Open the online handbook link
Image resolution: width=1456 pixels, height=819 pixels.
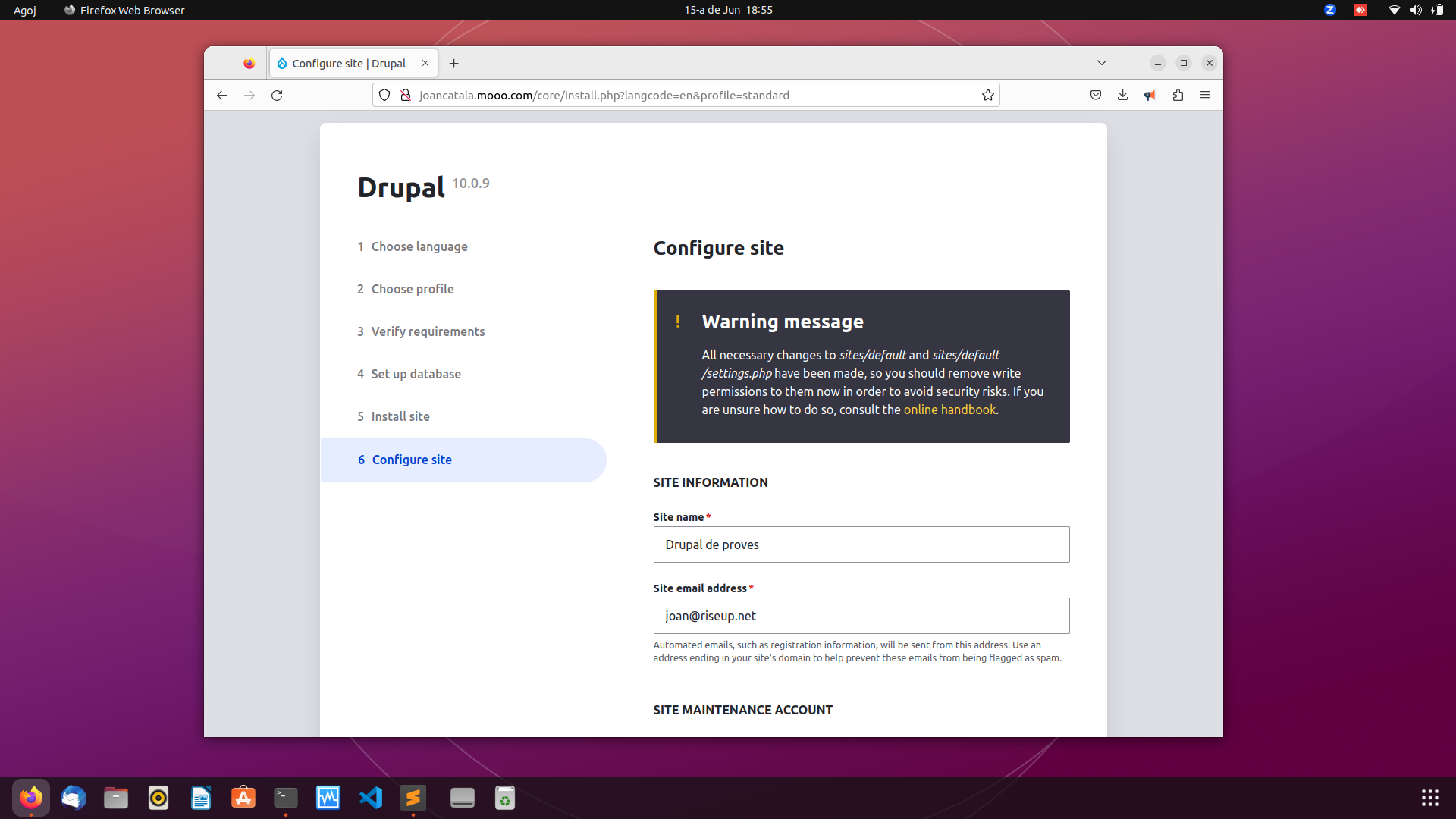tap(949, 409)
